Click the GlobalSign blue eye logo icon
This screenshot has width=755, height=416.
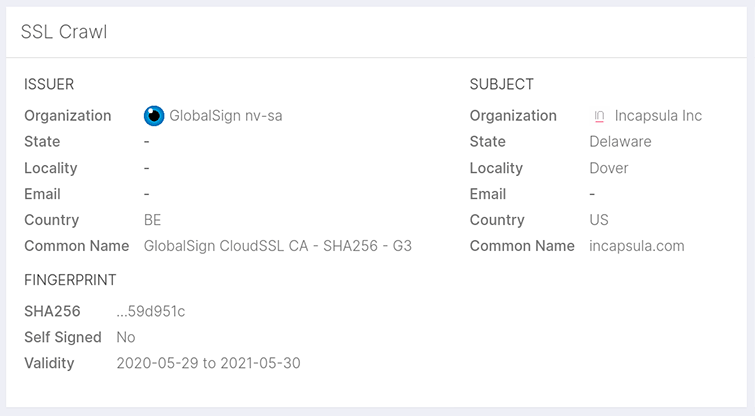tap(154, 116)
